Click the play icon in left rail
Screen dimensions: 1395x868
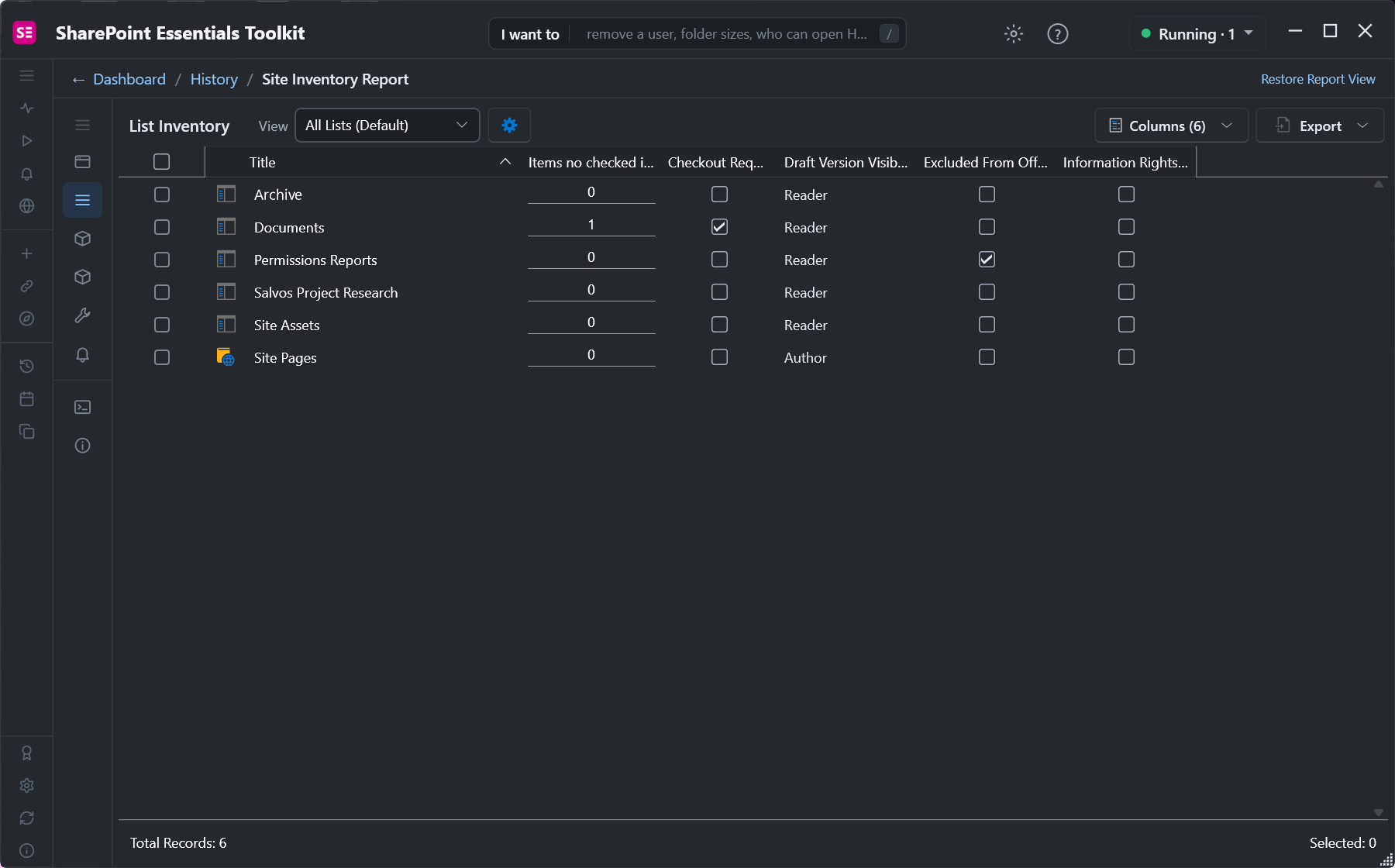(x=27, y=141)
